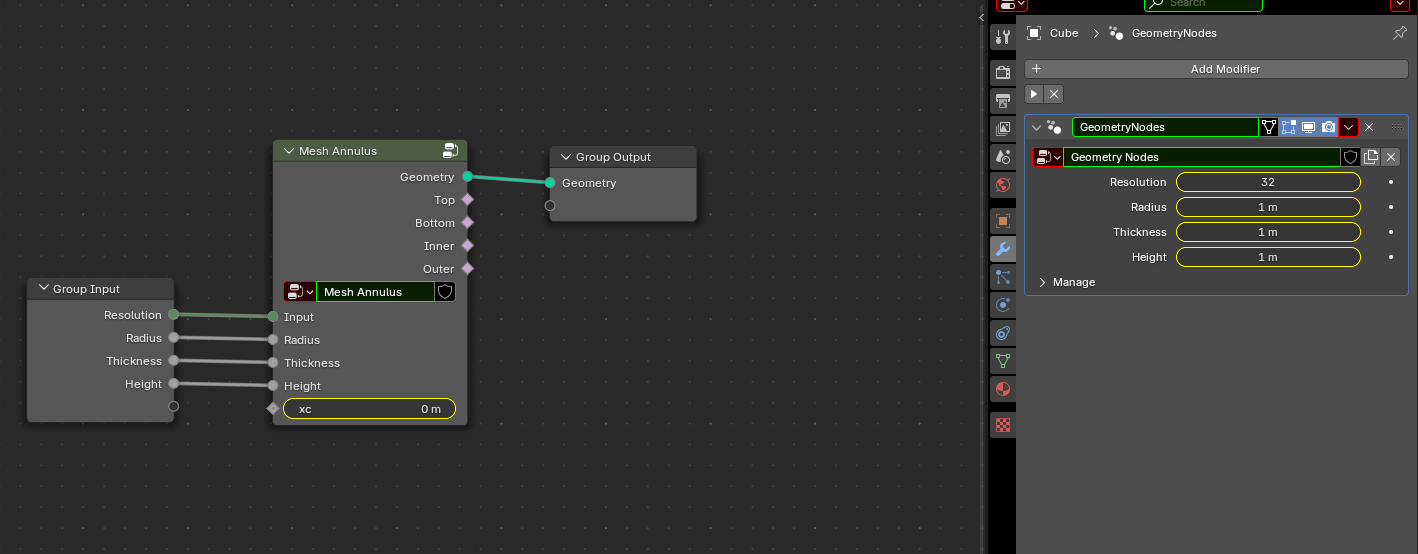Viewport: 1418px width, 554px height.
Task: Click Resolution socket on Group Input
Action: coord(173,315)
